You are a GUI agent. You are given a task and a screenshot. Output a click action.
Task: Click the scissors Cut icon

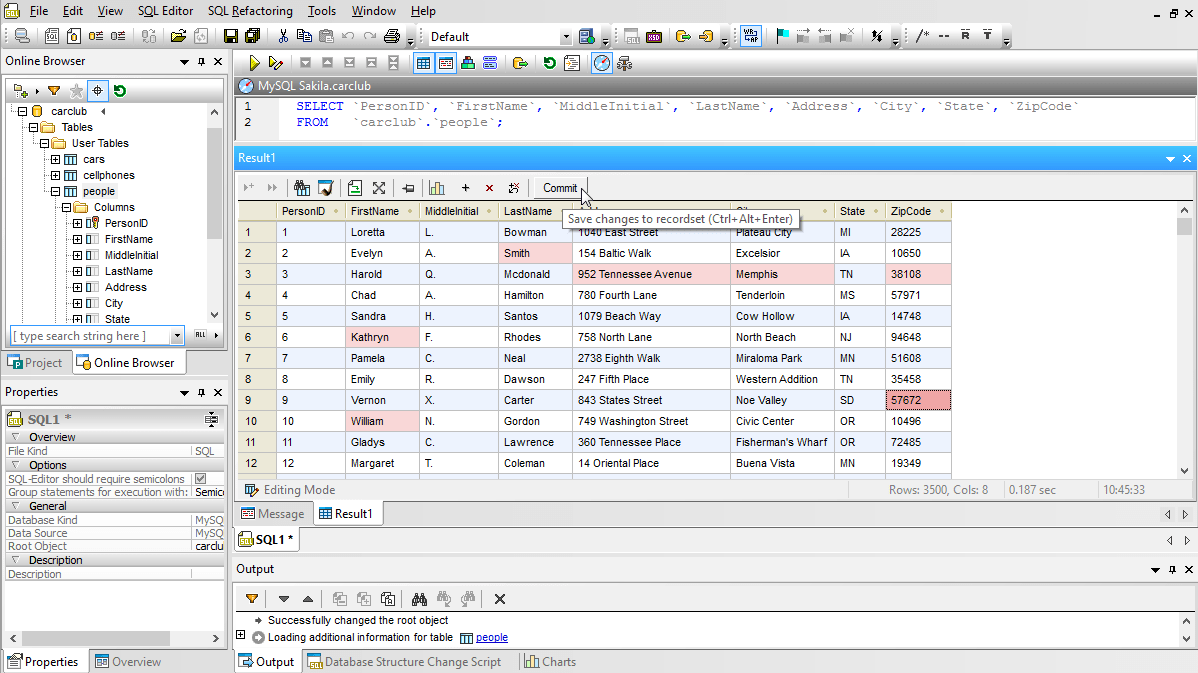pos(283,37)
